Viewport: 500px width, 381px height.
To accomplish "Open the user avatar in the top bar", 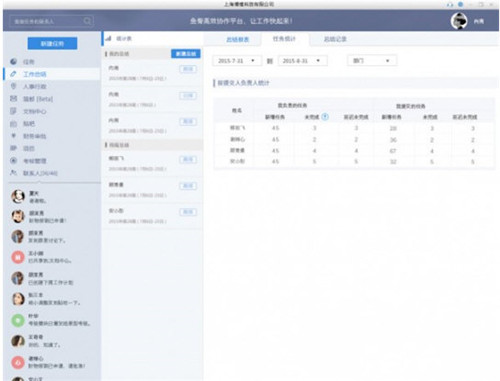I will click(x=459, y=21).
